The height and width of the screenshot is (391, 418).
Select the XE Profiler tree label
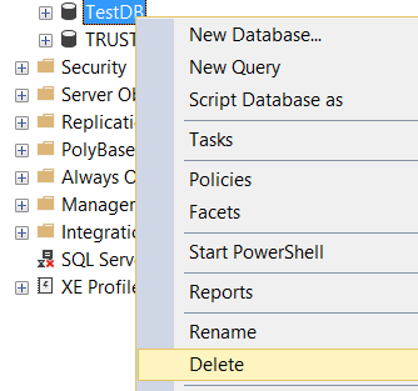pos(99,287)
